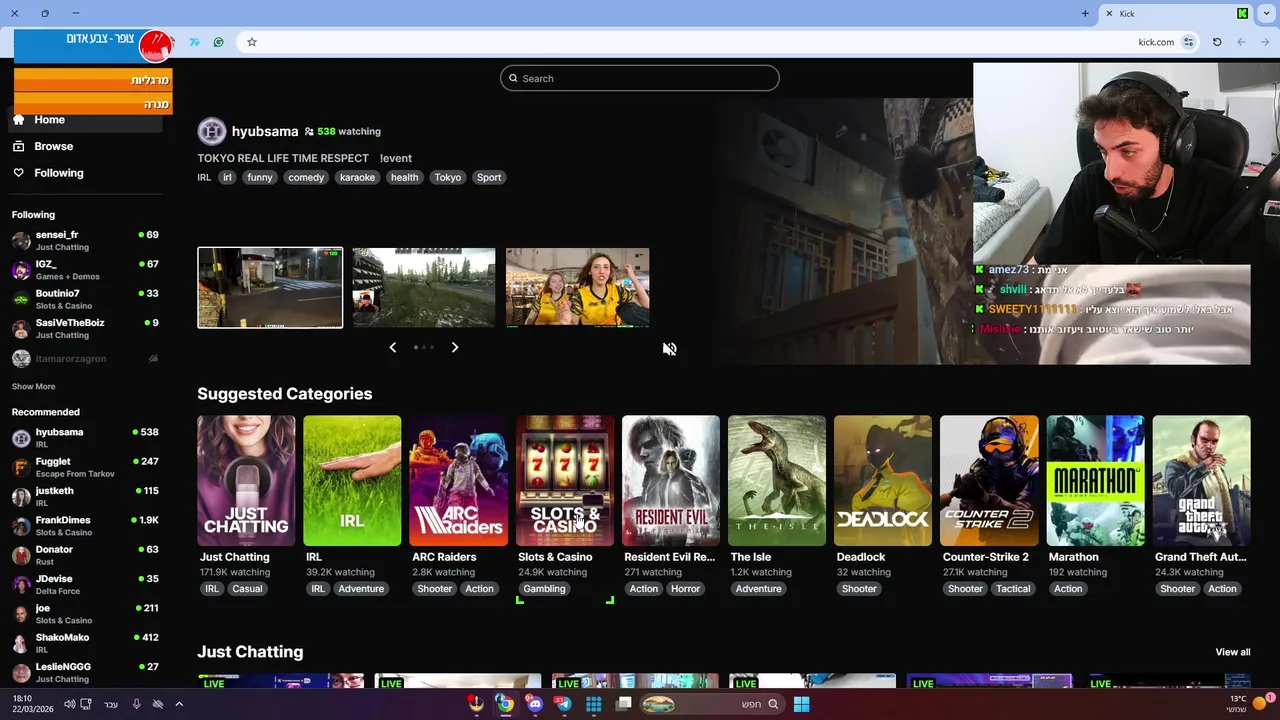1280x720 pixels.
Task: Click joe in Recommended list
Action: pyautogui.click(x=86, y=614)
